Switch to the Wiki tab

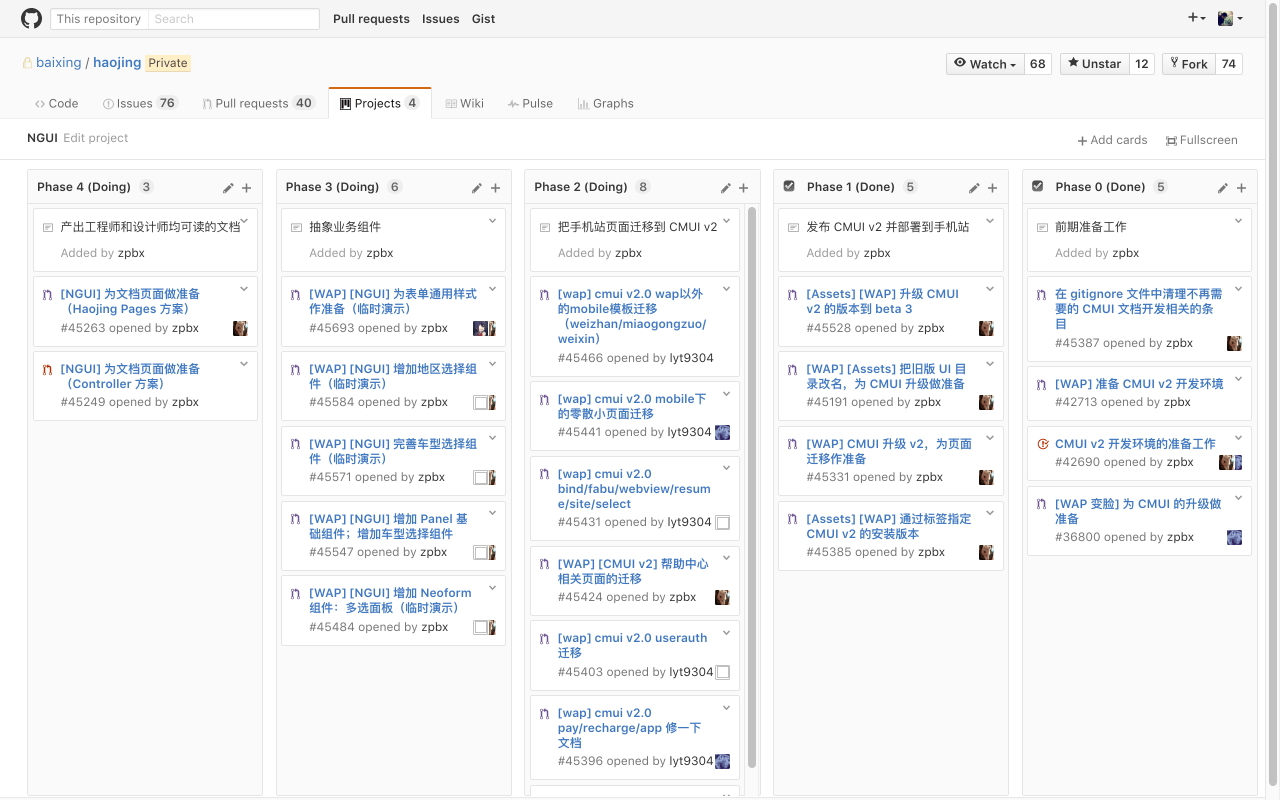(x=465, y=103)
